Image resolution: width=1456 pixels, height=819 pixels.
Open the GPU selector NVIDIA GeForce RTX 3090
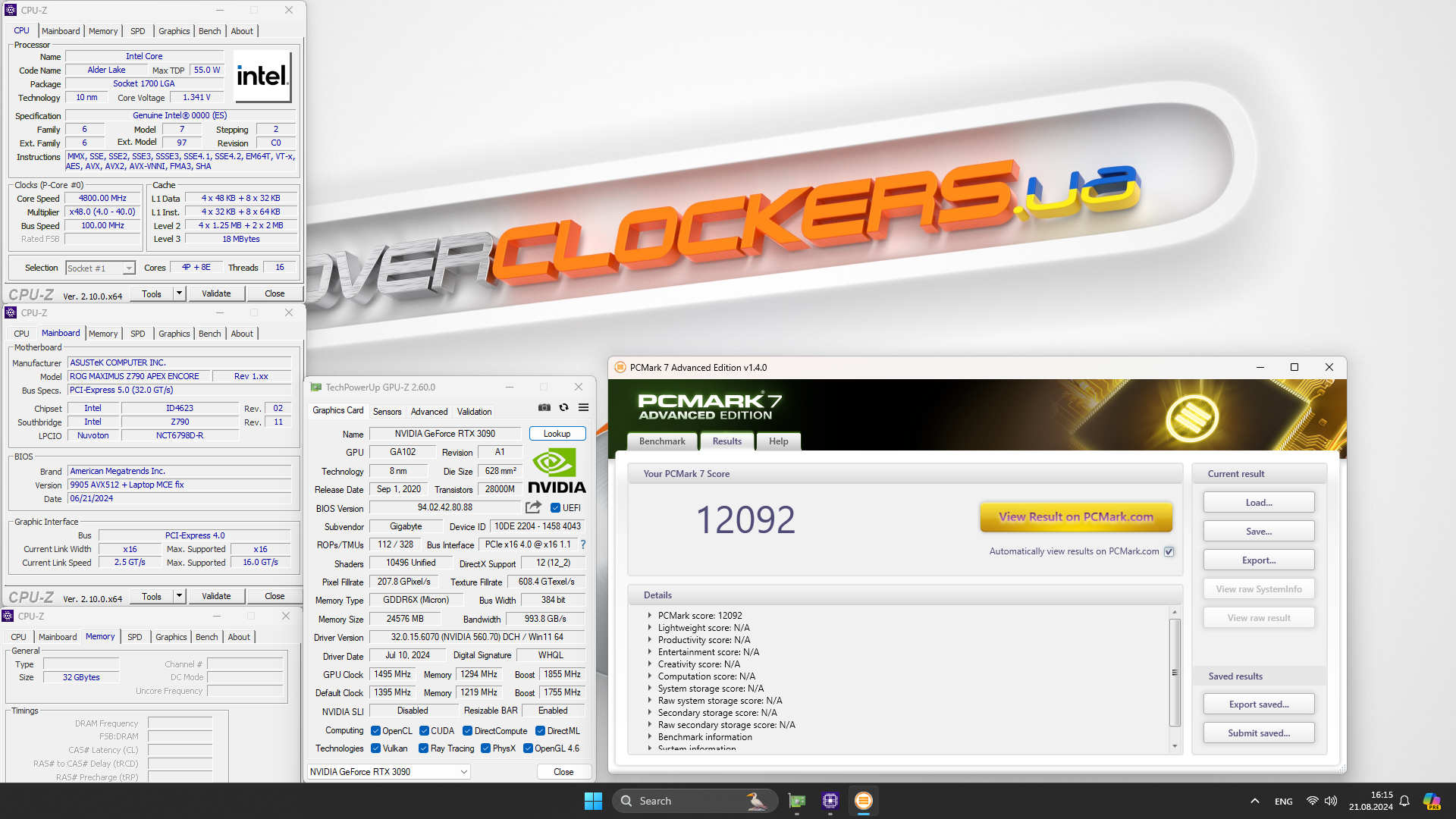pyautogui.click(x=388, y=771)
